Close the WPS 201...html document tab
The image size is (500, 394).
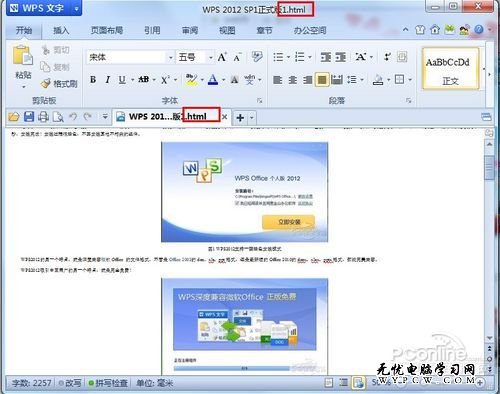[225, 117]
